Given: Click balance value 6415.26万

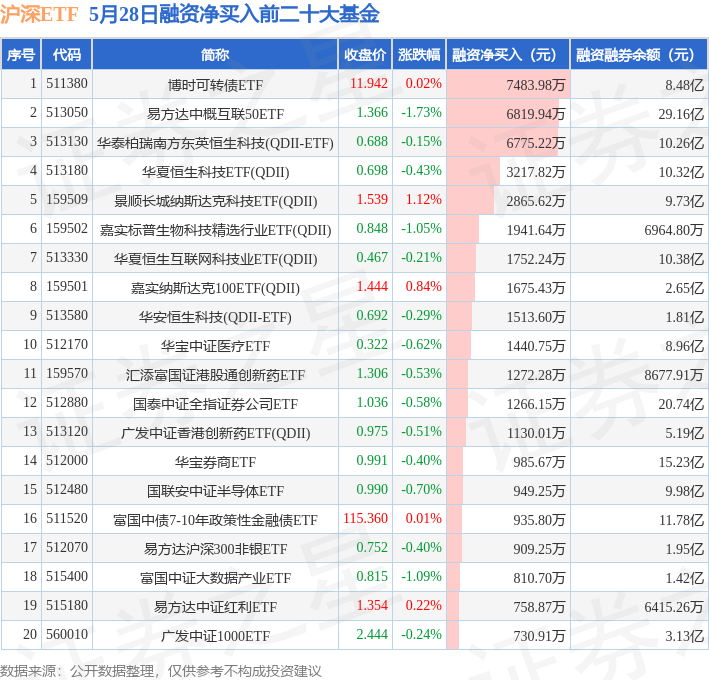Looking at the screenshot, I should (674, 606).
